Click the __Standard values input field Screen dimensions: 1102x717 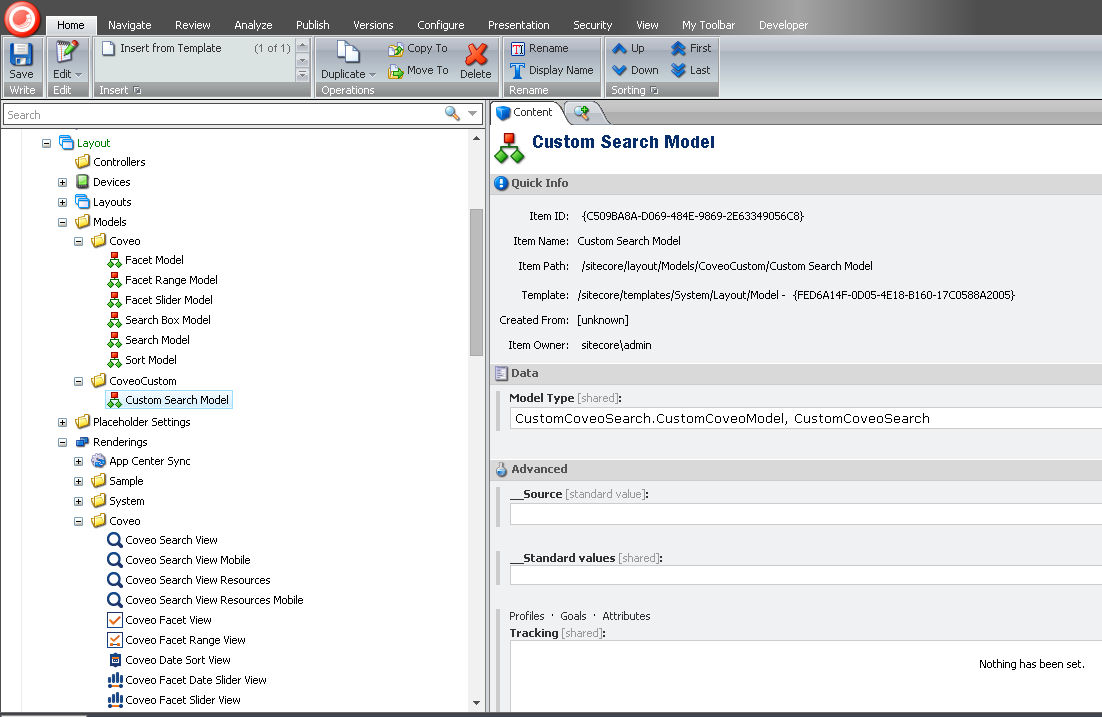click(x=805, y=575)
